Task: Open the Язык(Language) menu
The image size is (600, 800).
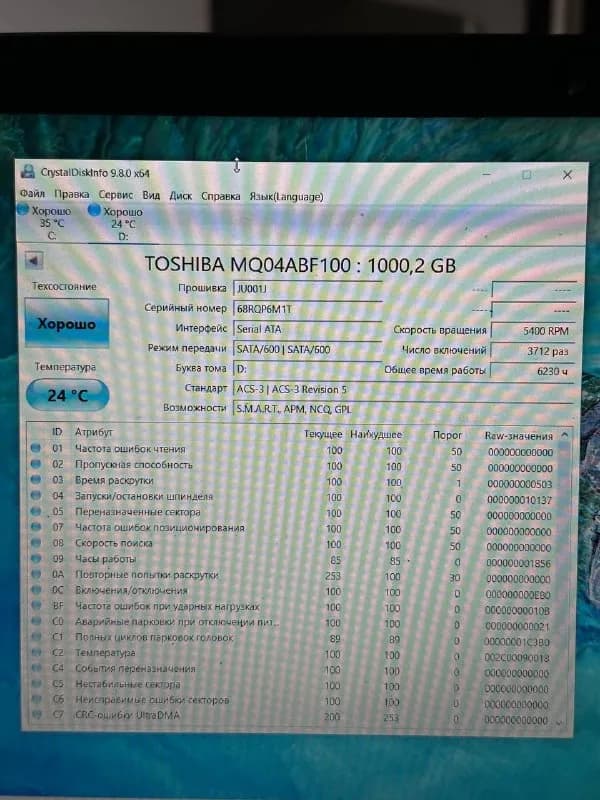Action: (x=286, y=196)
